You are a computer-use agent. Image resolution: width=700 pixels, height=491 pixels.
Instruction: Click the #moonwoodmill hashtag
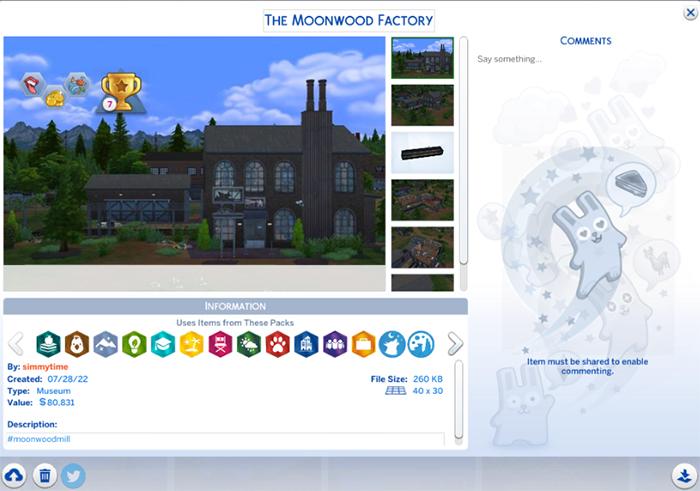[x=38, y=439]
